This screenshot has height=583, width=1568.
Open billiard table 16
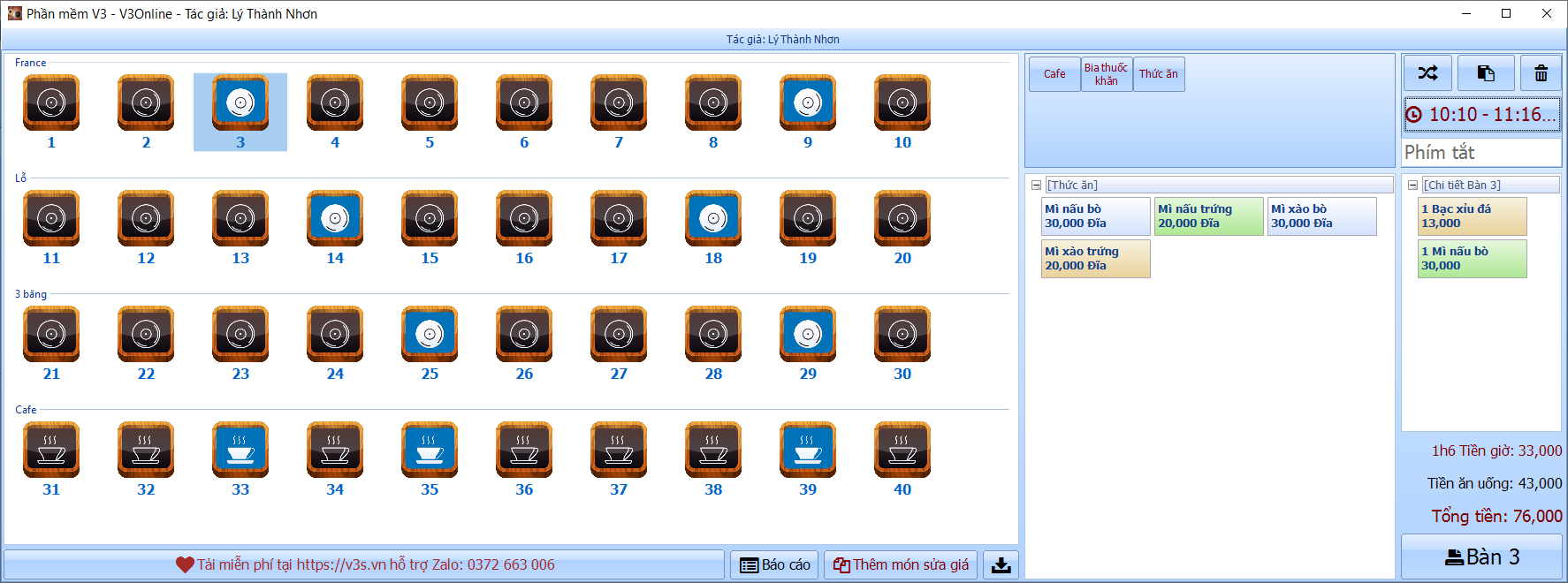pyautogui.click(x=524, y=228)
